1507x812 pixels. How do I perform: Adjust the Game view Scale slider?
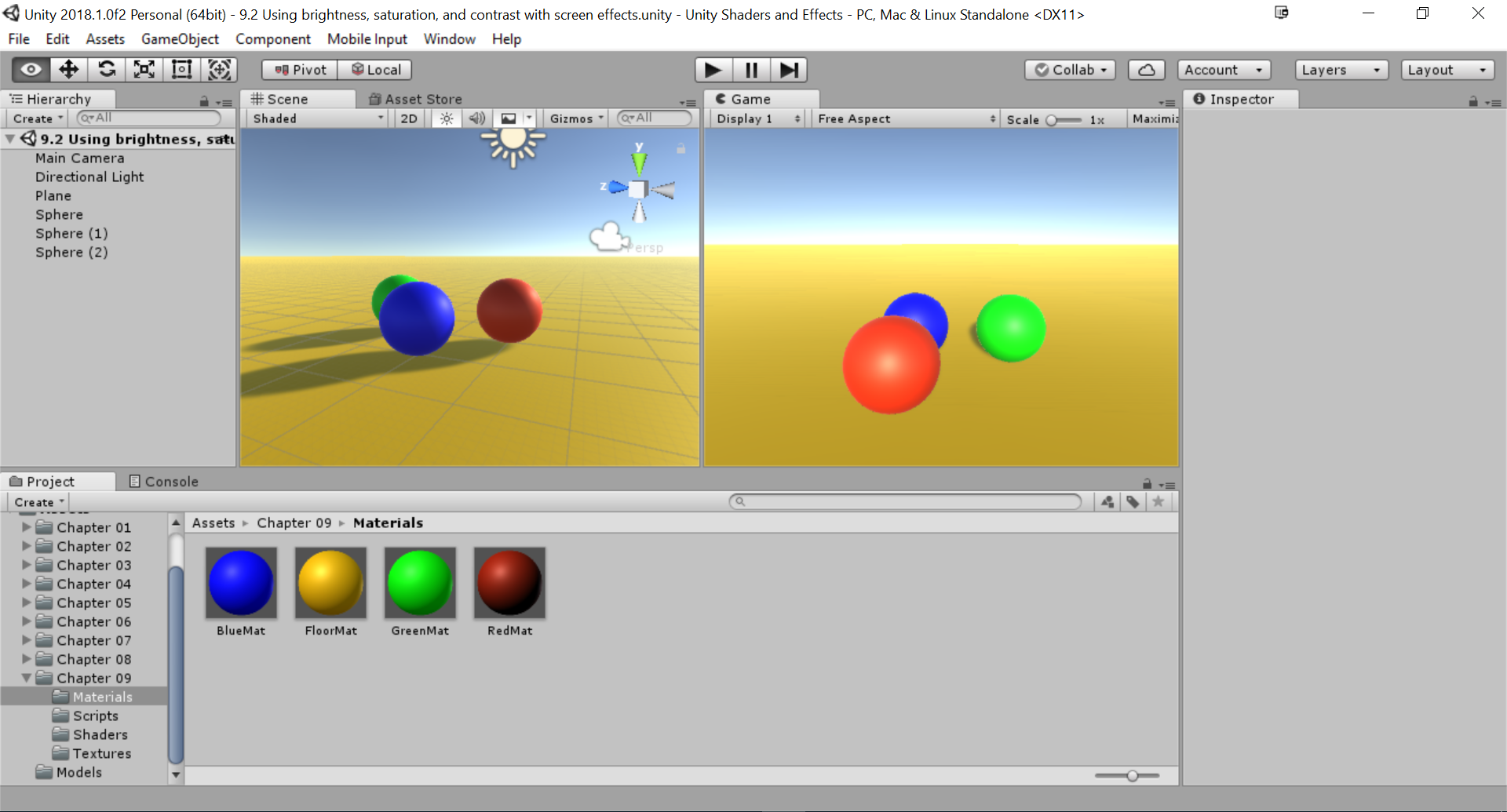pyautogui.click(x=1053, y=120)
